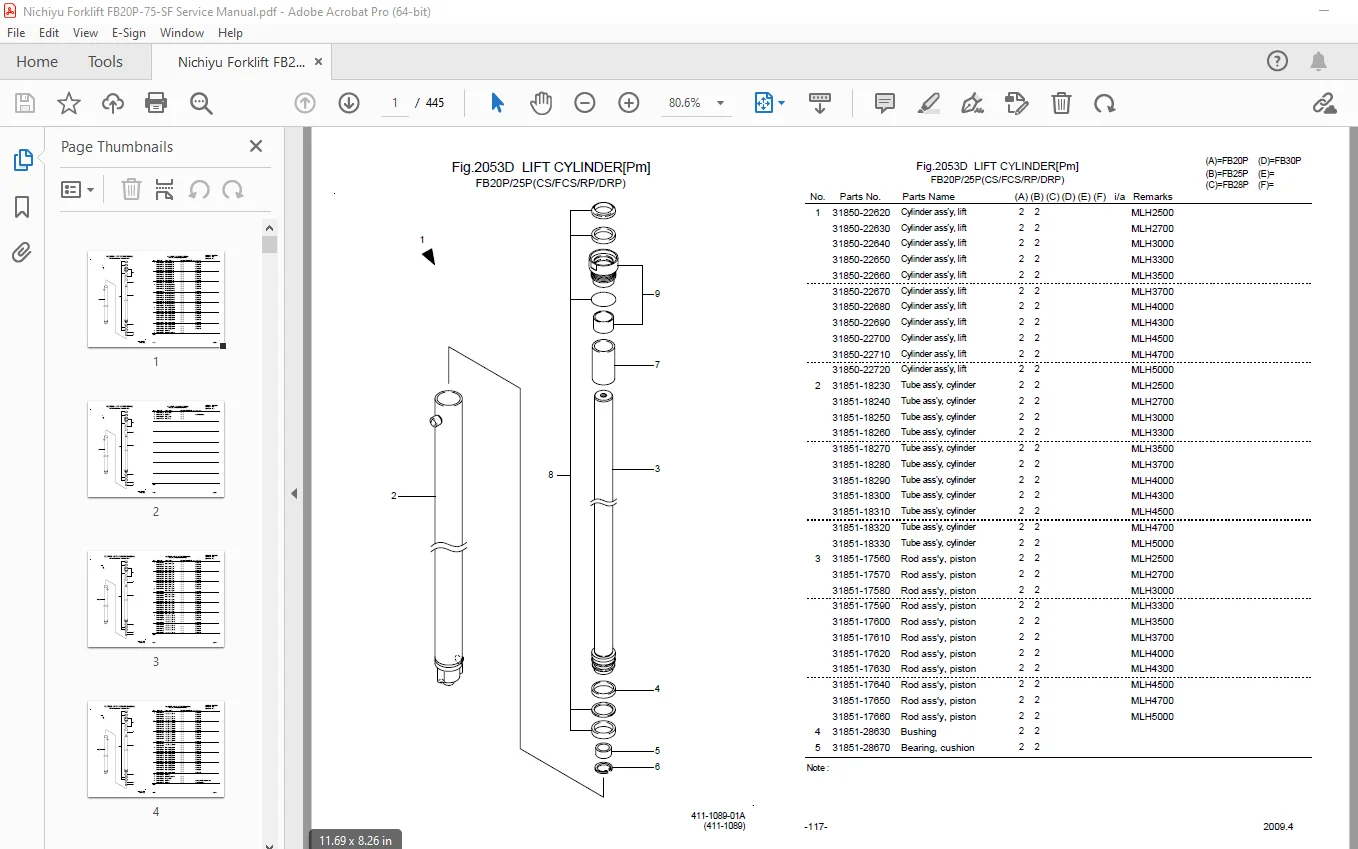Click the total page count 445

(435, 103)
